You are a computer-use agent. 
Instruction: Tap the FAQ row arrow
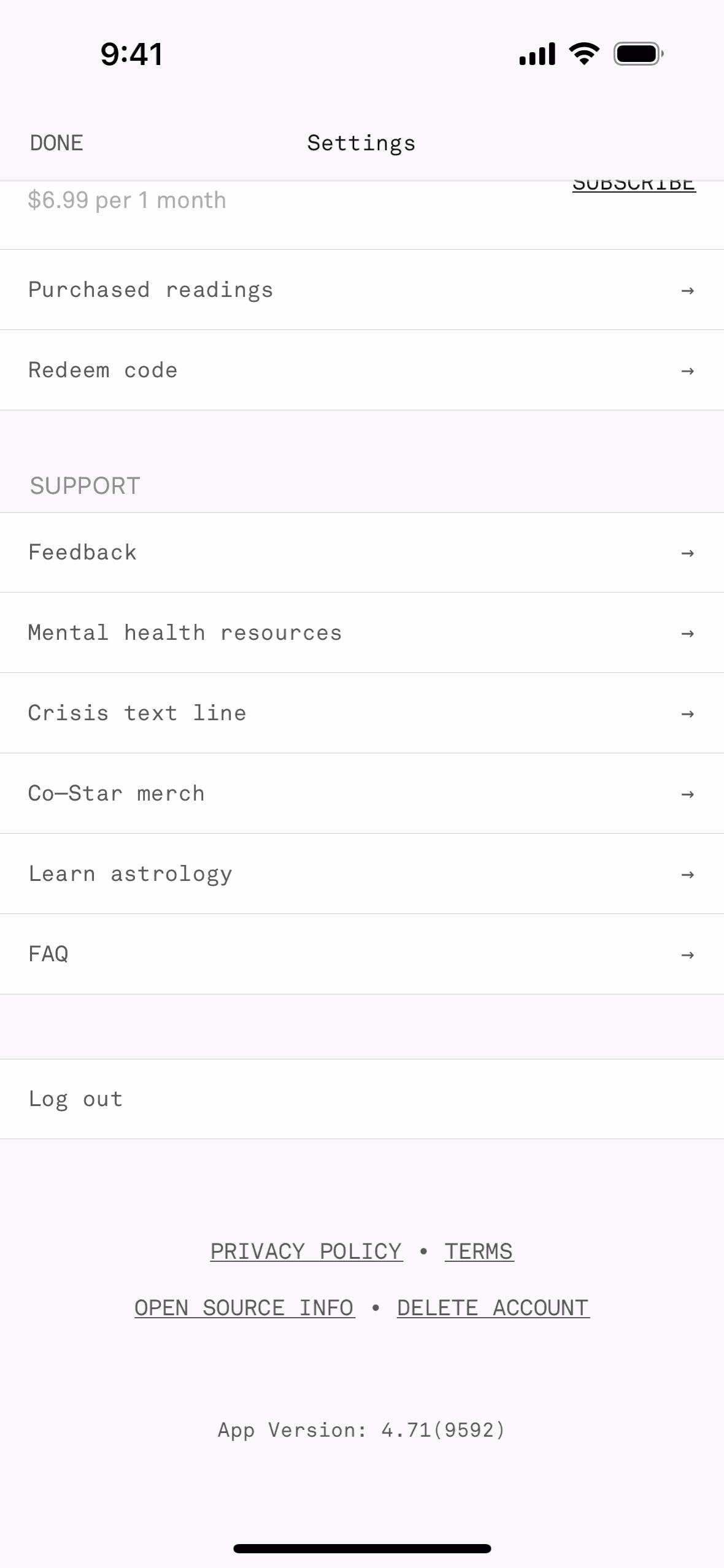687,955
